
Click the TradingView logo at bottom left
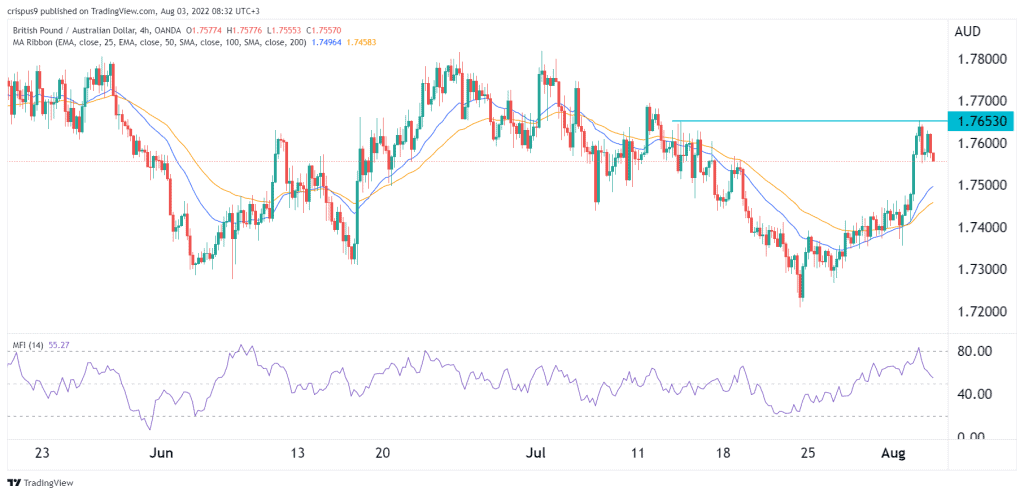[x=40, y=483]
